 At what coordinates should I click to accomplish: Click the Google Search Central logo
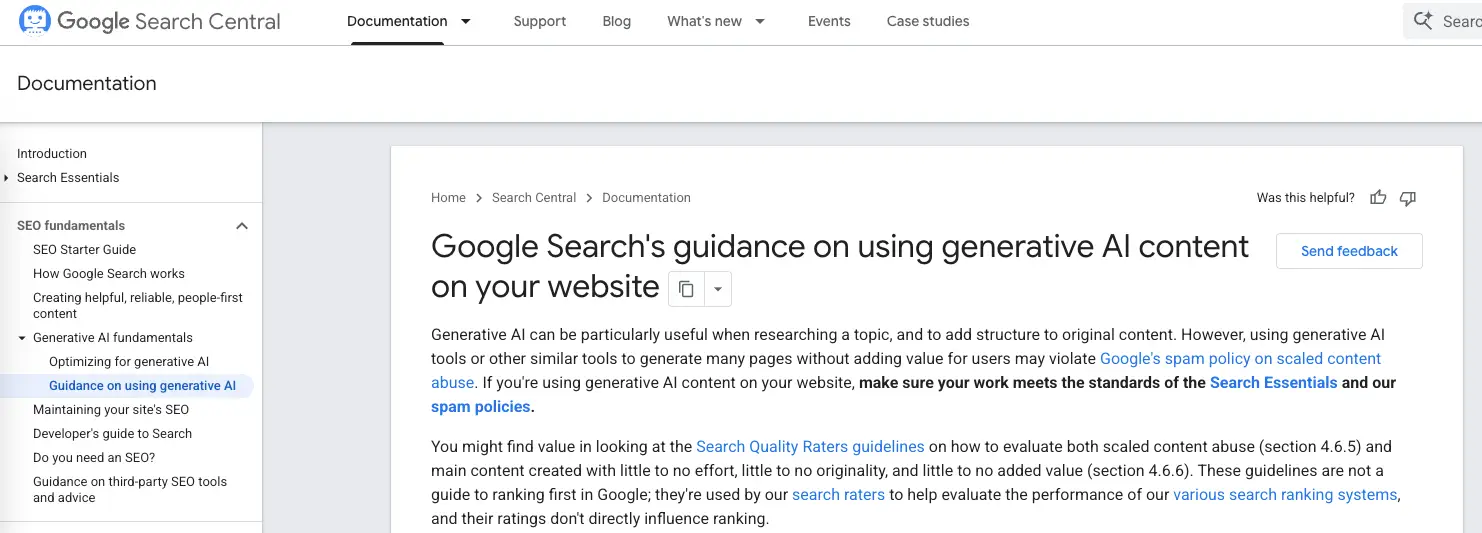(x=150, y=21)
